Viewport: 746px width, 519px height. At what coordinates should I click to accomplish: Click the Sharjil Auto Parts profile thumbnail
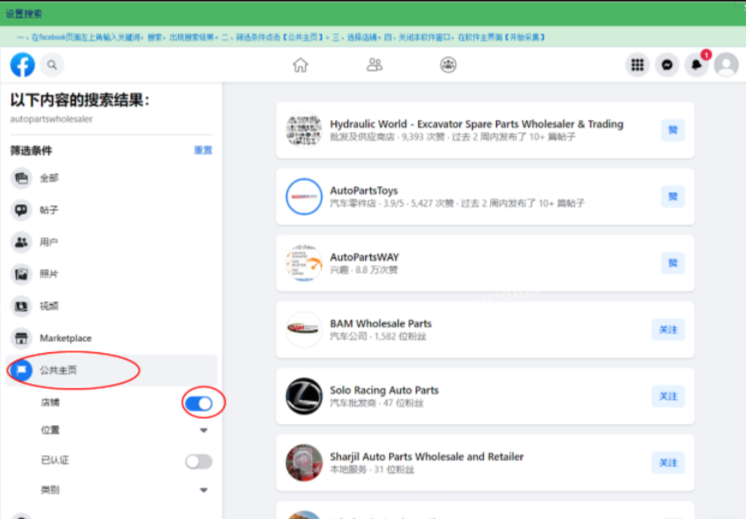[304, 463]
